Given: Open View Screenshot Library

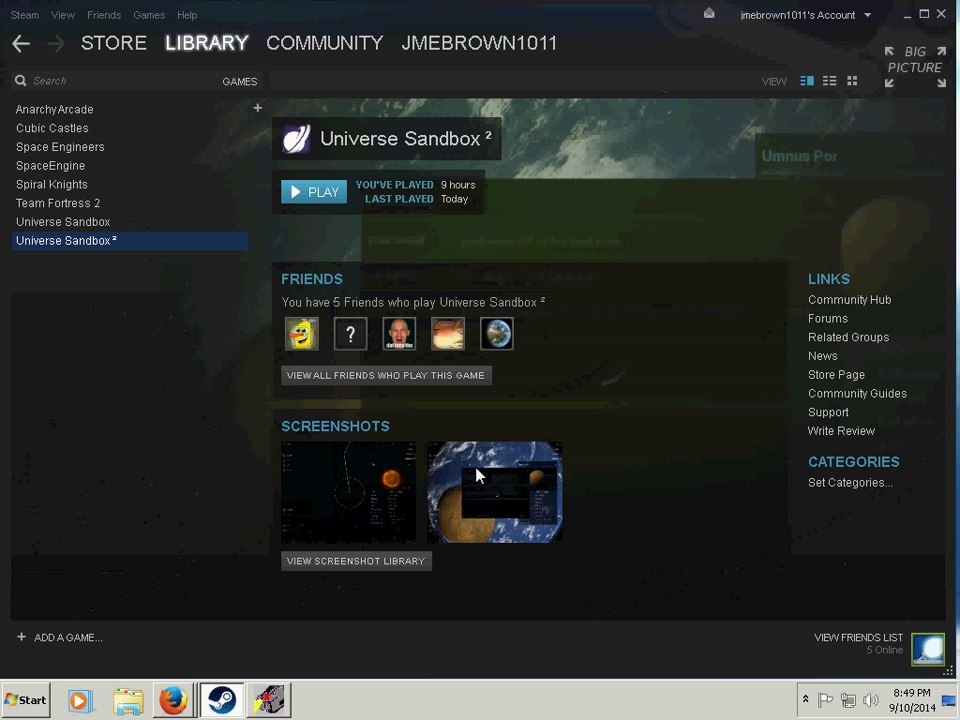Looking at the screenshot, I should (x=356, y=561).
